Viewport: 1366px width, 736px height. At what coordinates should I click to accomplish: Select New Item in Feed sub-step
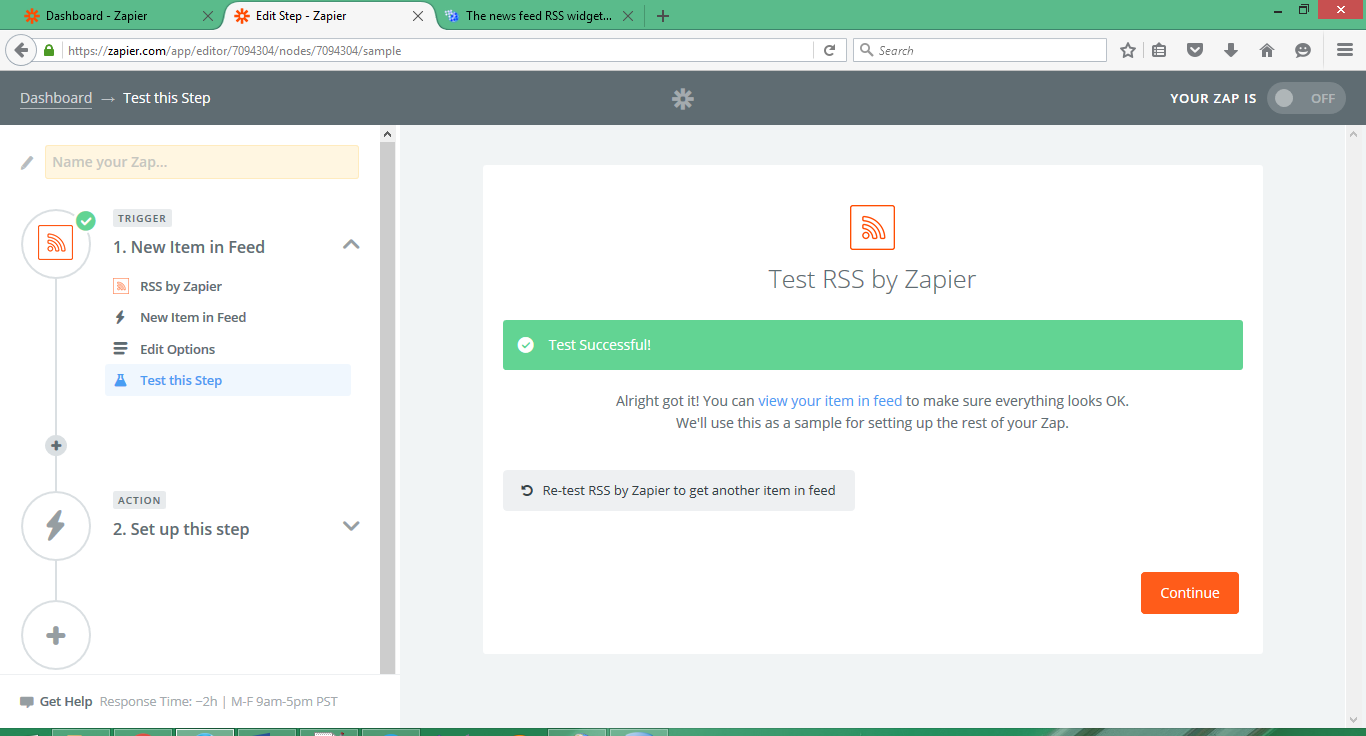[193, 317]
